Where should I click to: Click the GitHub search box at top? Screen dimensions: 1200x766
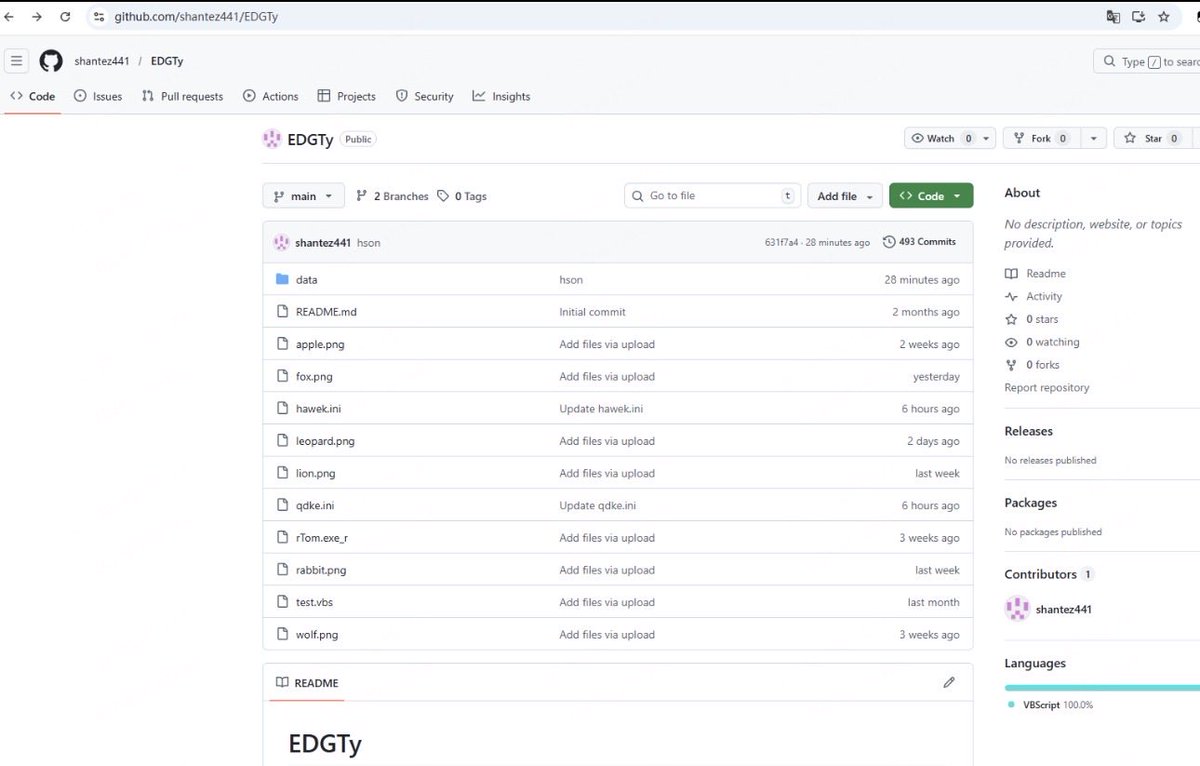[1147, 61]
